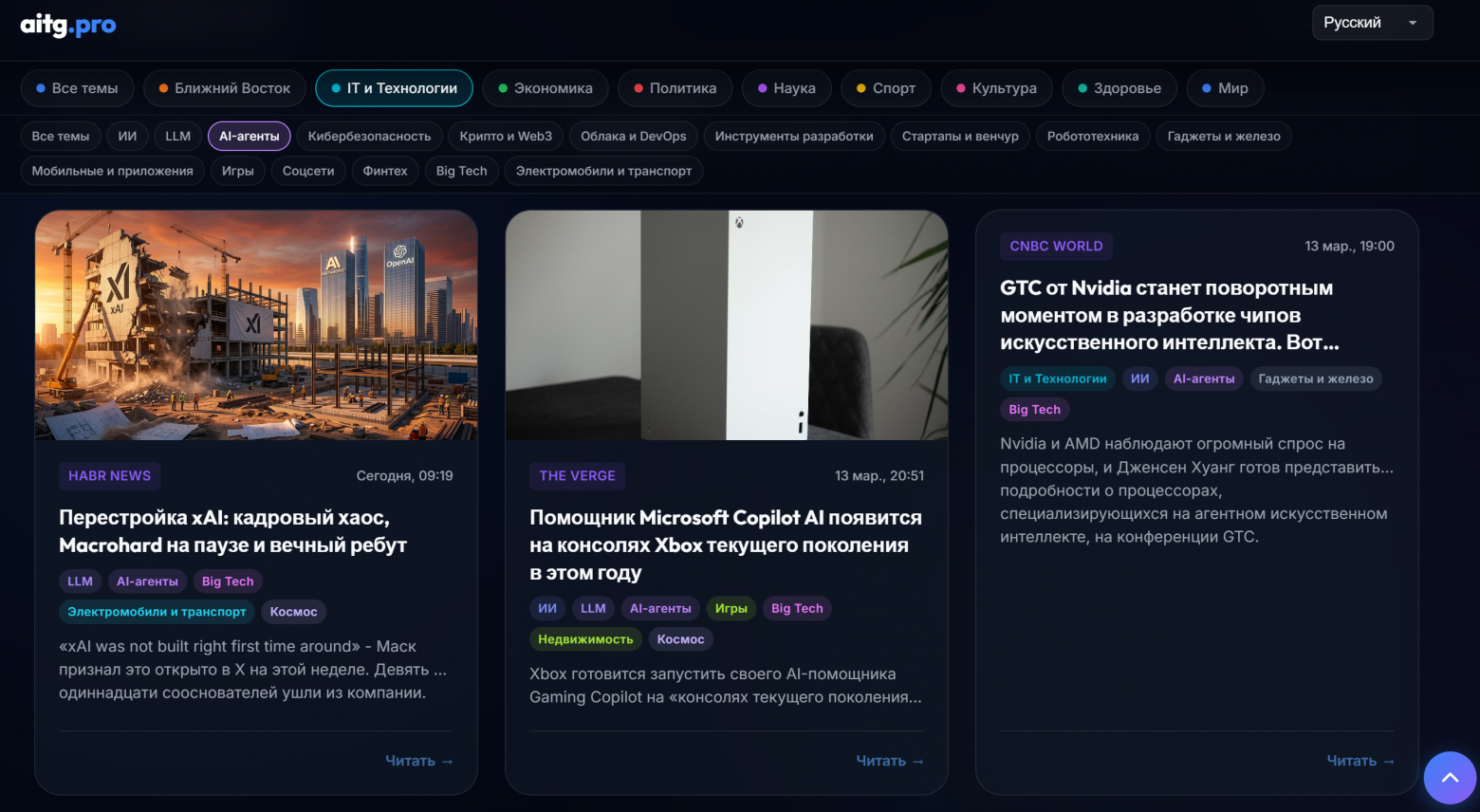
Task: Click the summary starting Nvidia и AMD наблюдают
Action: [1197, 490]
